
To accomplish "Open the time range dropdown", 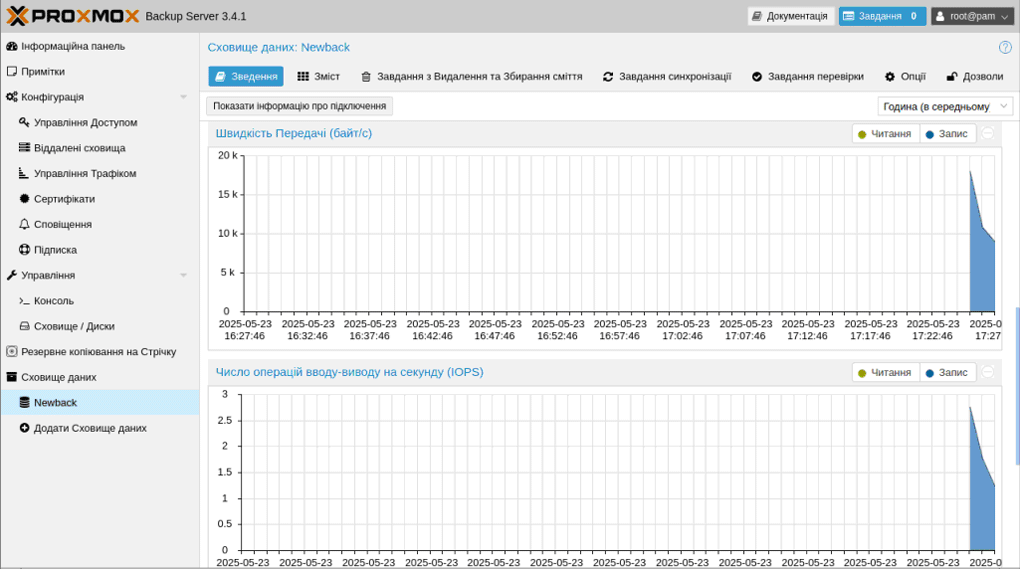I will 945,106.
